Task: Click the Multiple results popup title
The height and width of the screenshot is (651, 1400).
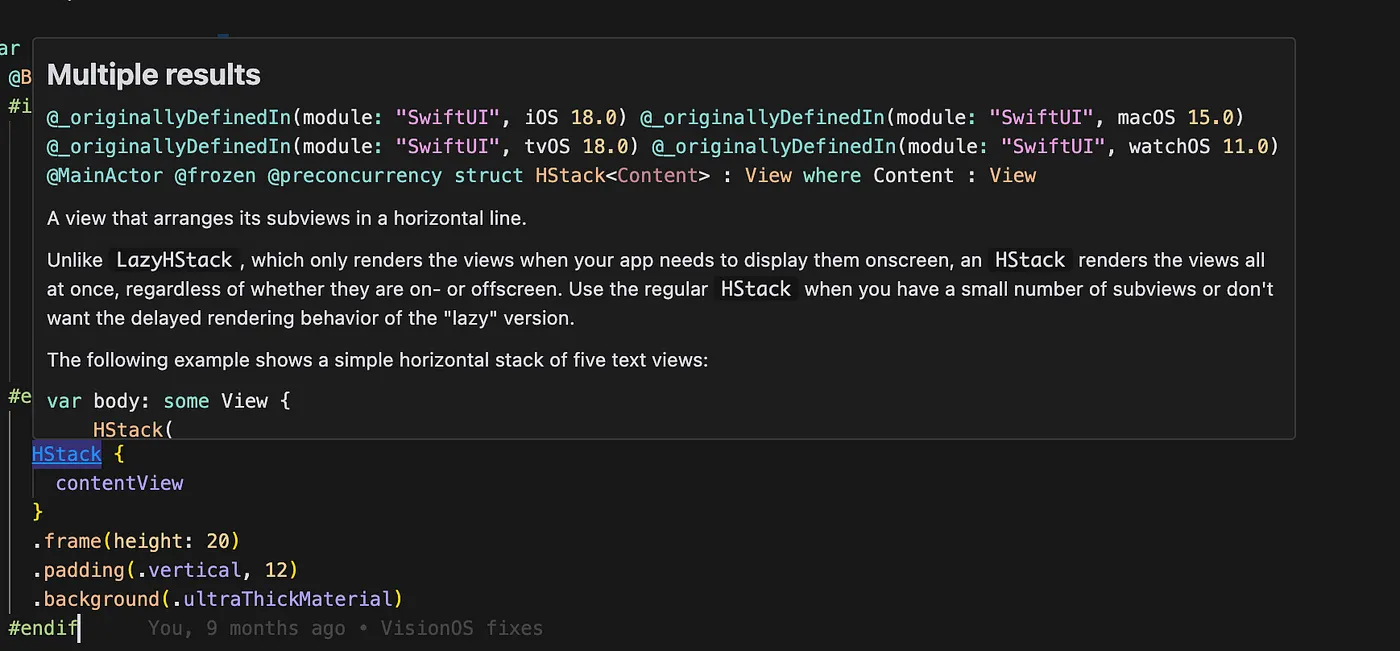Action: pyautogui.click(x=152, y=74)
